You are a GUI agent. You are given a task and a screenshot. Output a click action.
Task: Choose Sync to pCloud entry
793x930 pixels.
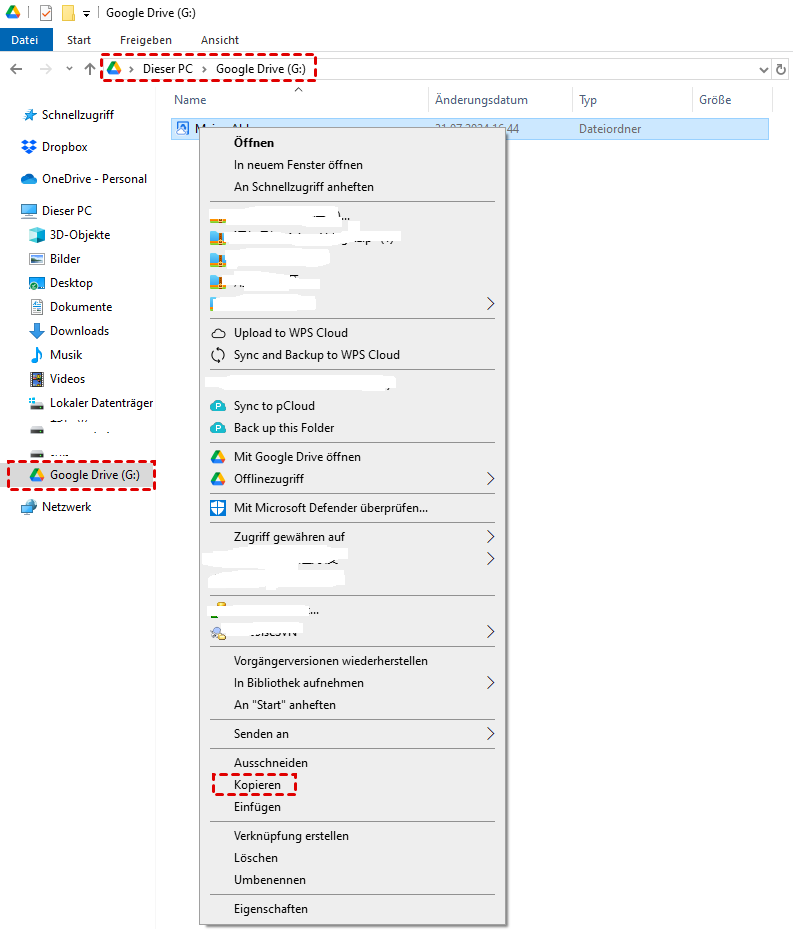pos(274,406)
